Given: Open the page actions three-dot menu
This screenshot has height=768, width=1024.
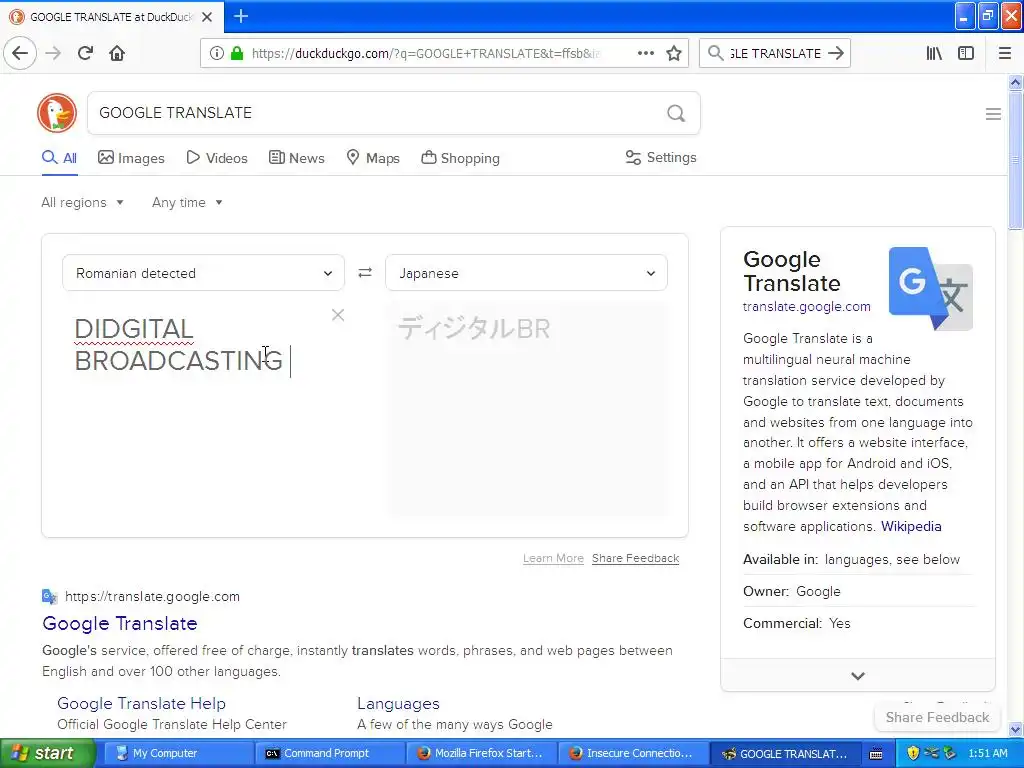Looking at the screenshot, I should pos(646,53).
